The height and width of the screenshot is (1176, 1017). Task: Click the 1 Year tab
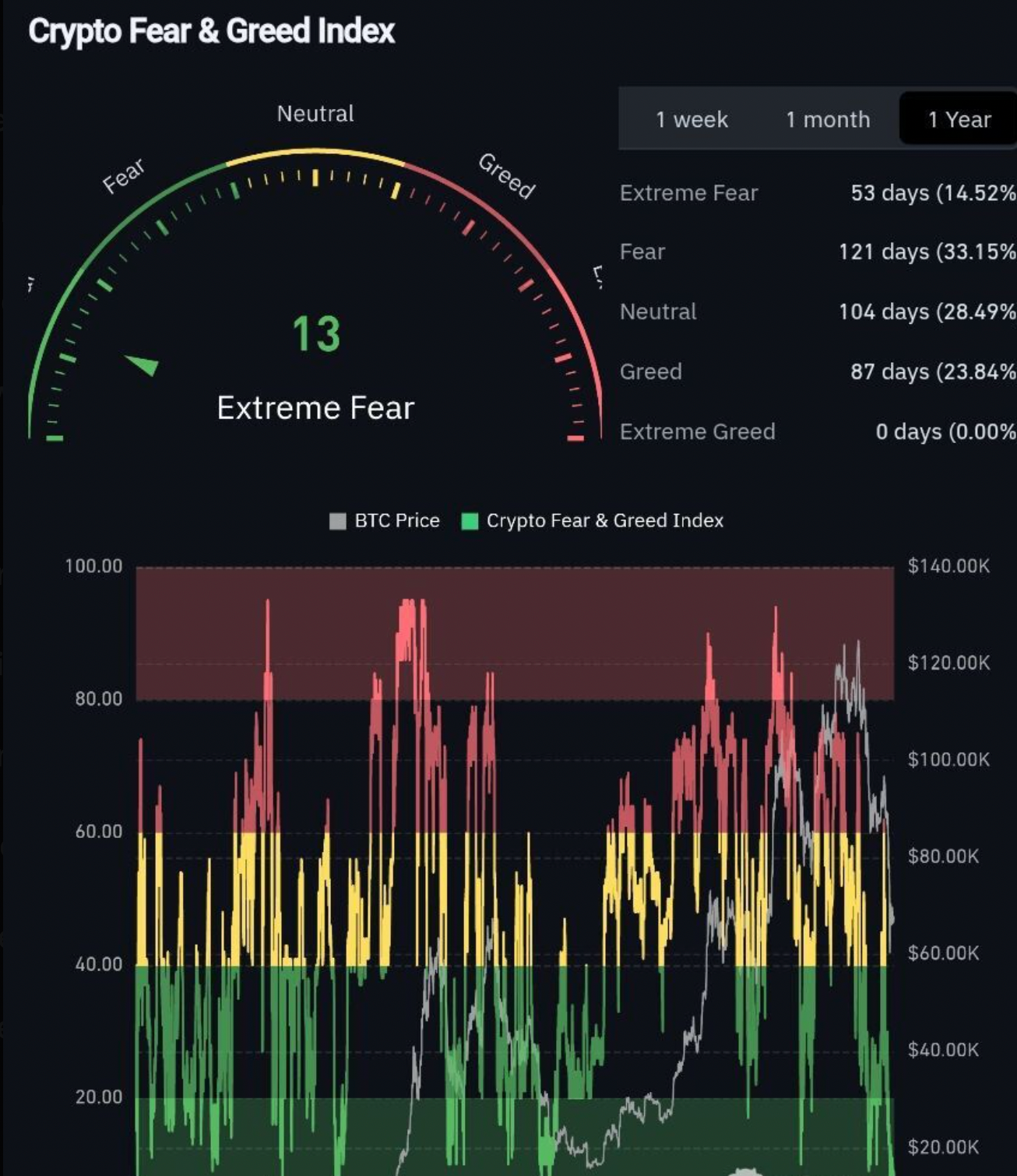click(959, 119)
